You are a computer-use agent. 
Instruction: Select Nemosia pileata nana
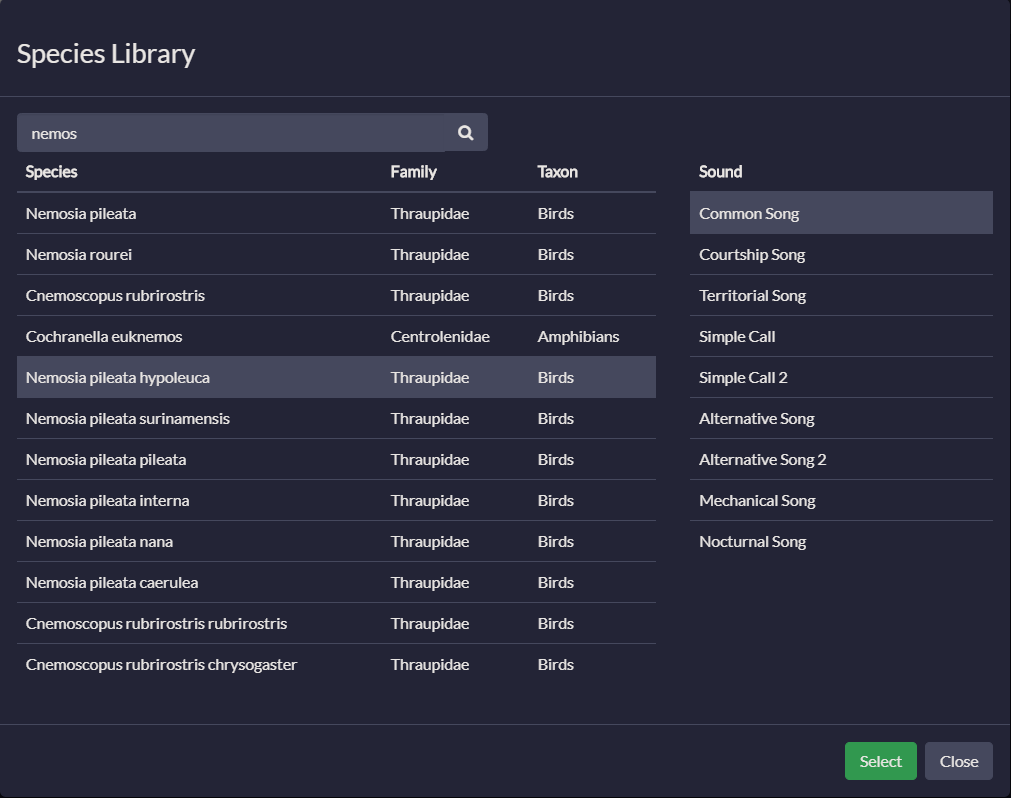(x=336, y=541)
